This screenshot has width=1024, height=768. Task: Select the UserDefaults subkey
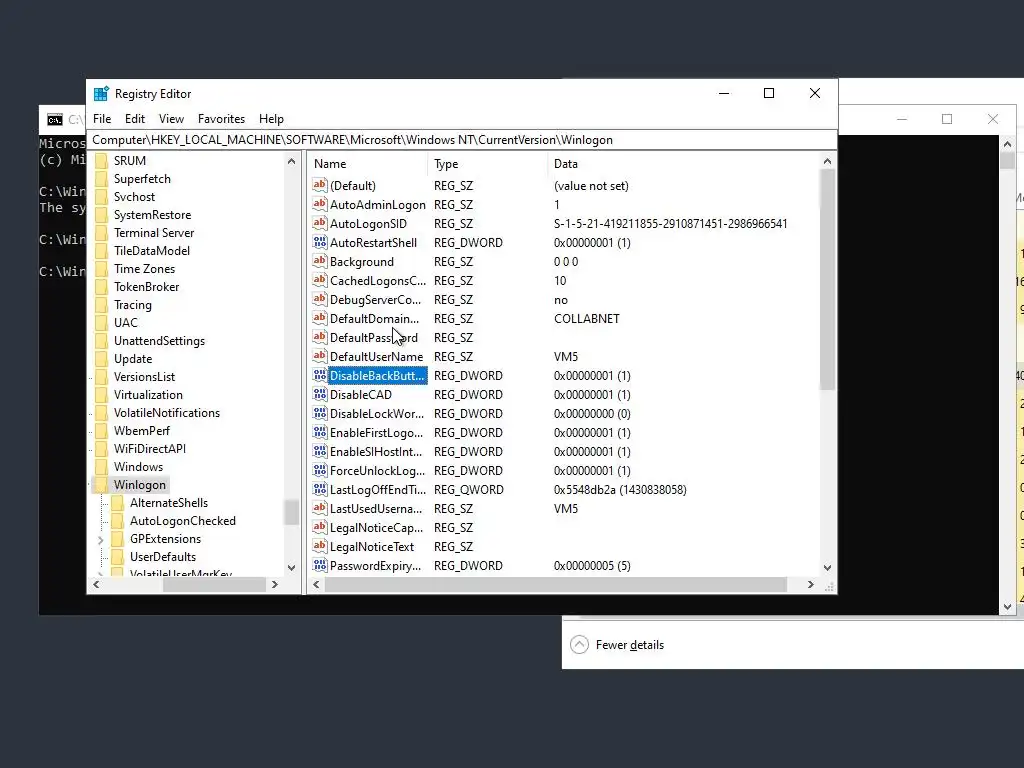tap(163, 556)
